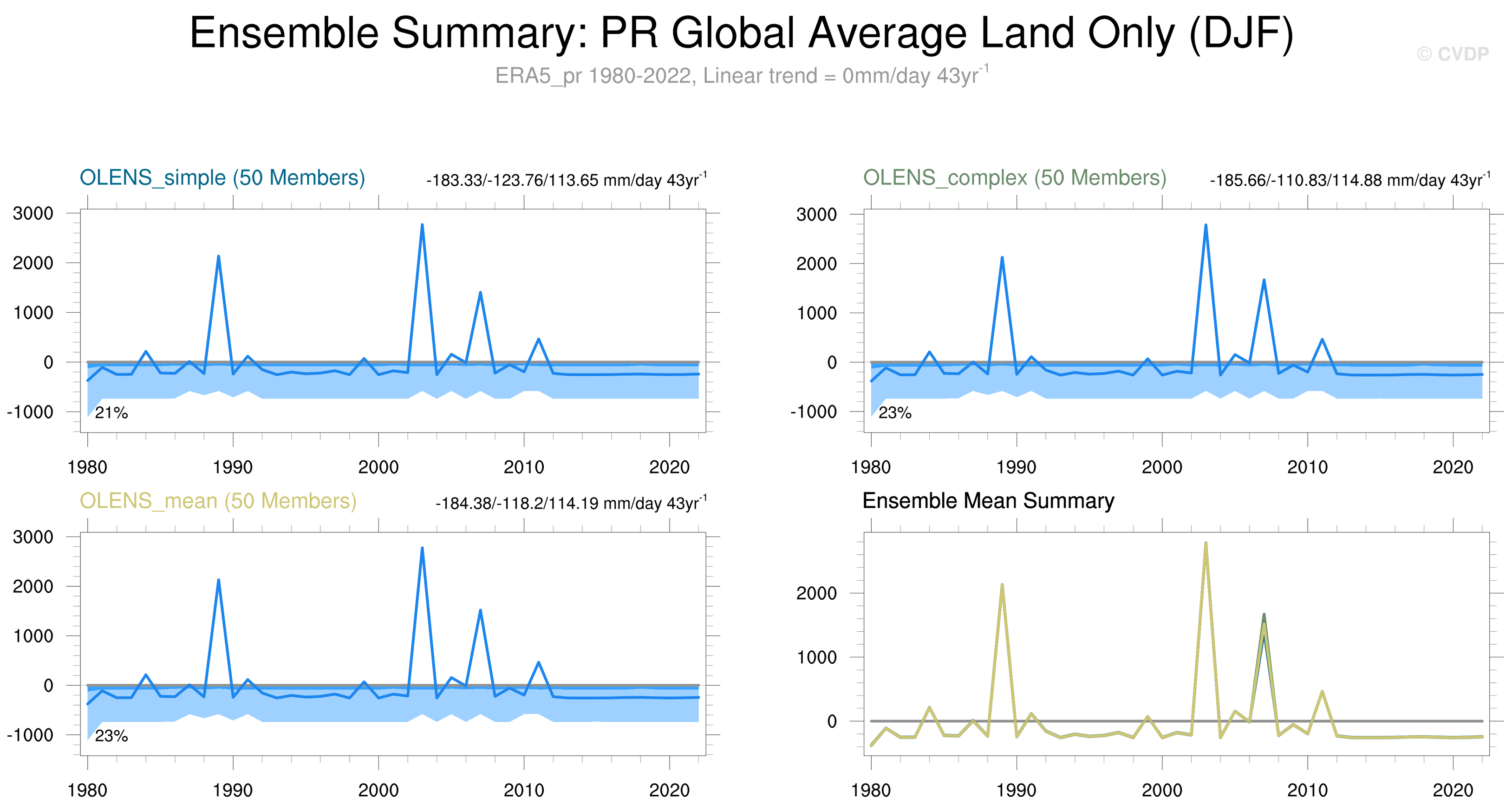1512x812 pixels.
Task: Click the 23% label in OLENS_mean plot
Action: coord(111,736)
